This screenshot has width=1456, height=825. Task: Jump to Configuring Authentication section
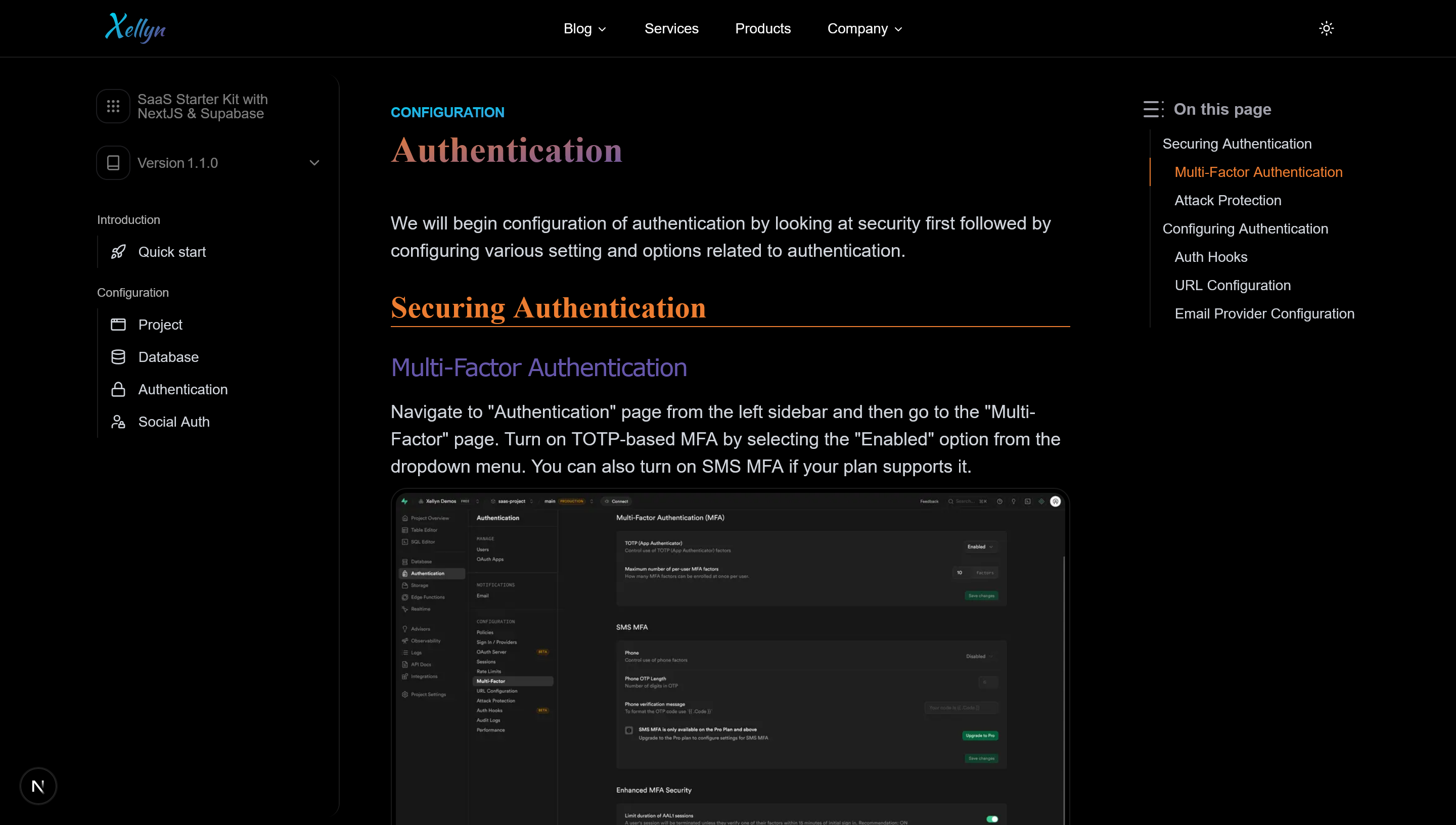pyautogui.click(x=1245, y=228)
